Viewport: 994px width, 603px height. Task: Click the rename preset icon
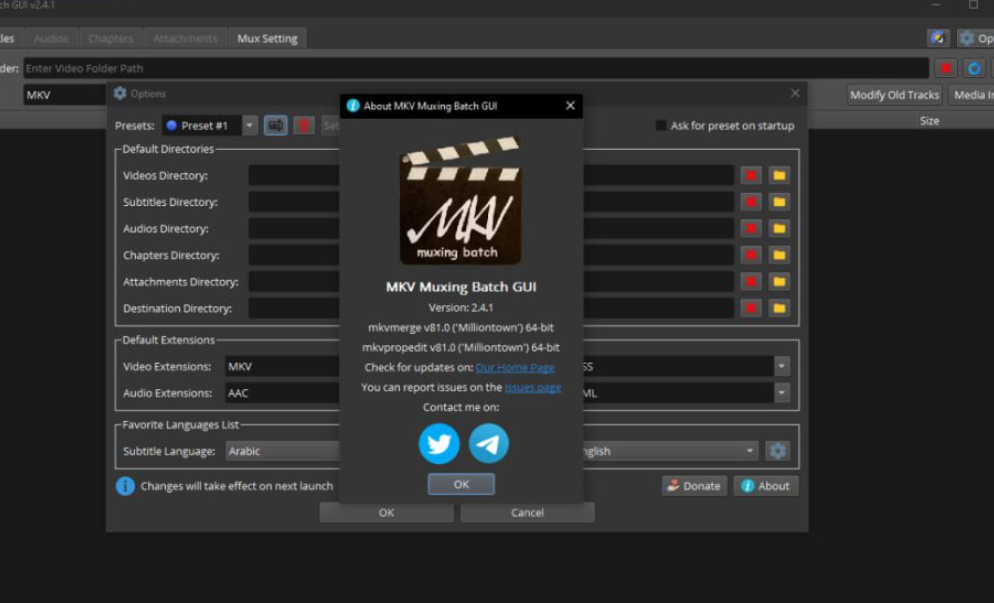[x=275, y=126]
